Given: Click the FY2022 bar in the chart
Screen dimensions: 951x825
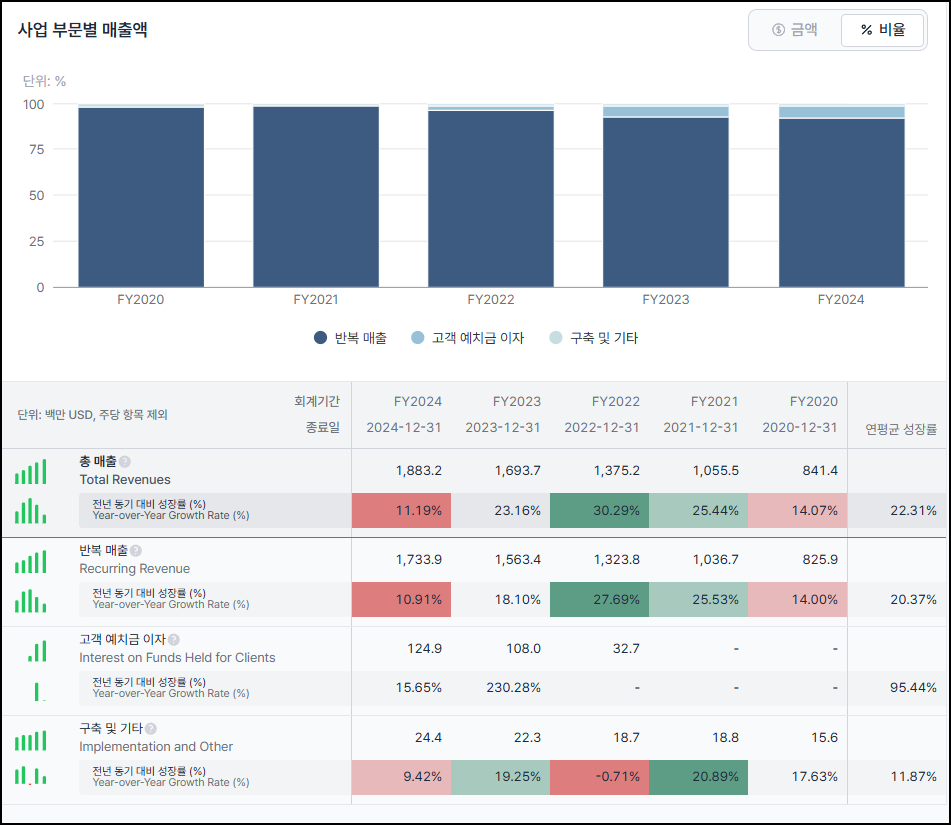Looking at the screenshot, I should coord(491,197).
